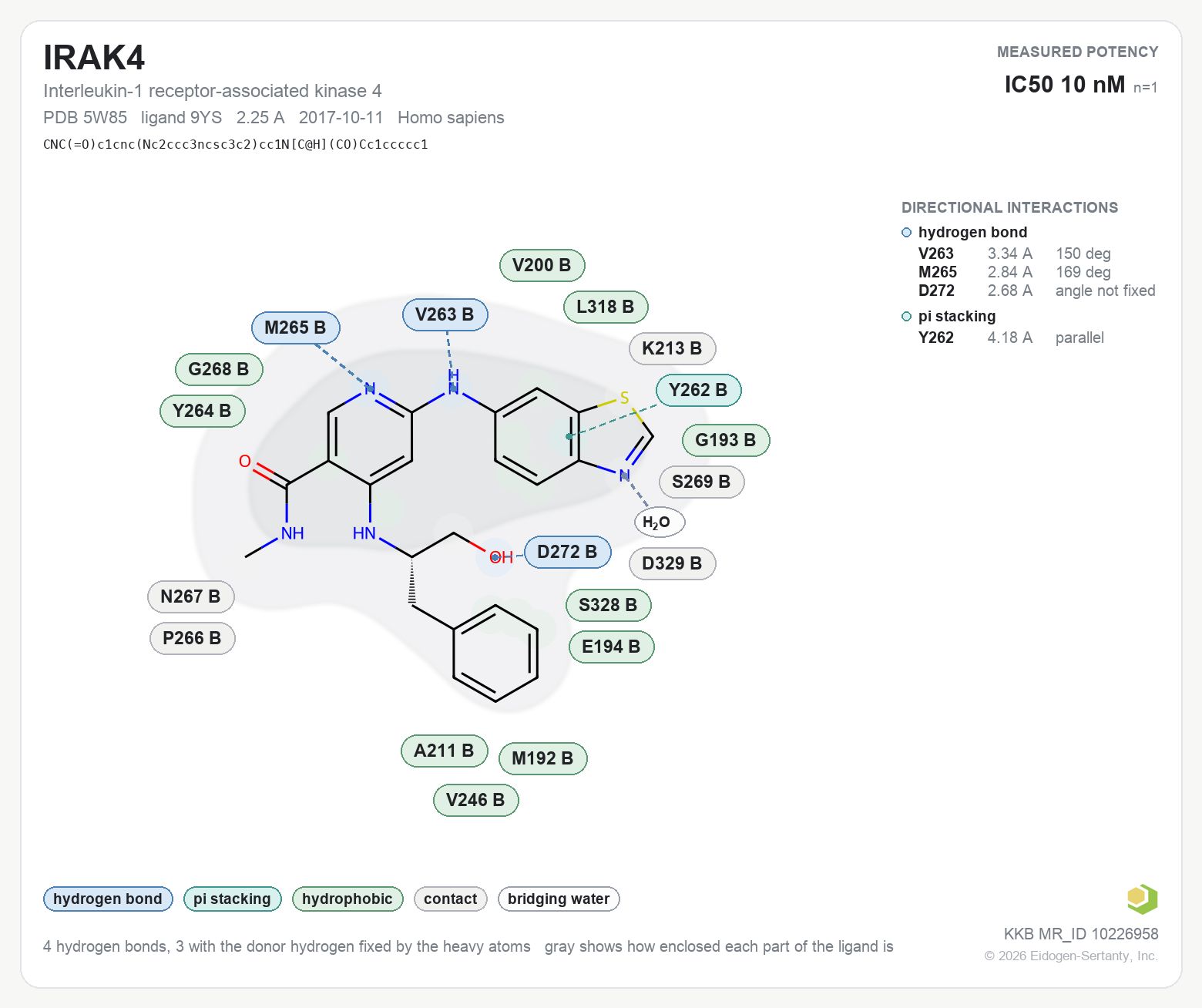Click the ligand SMILES string

point(236,145)
